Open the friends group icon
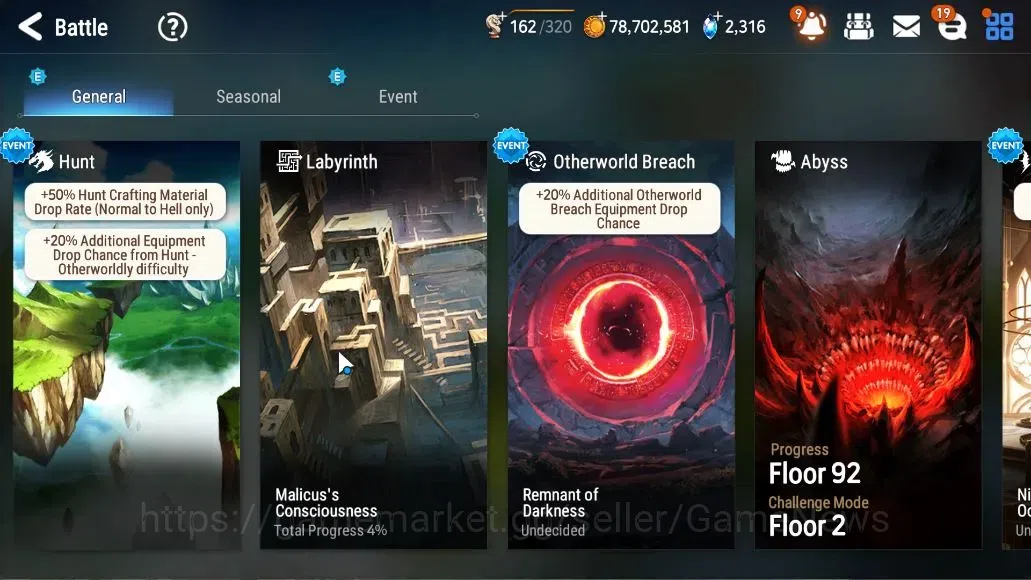The height and width of the screenshot is (580, 1031). (858, 27)
